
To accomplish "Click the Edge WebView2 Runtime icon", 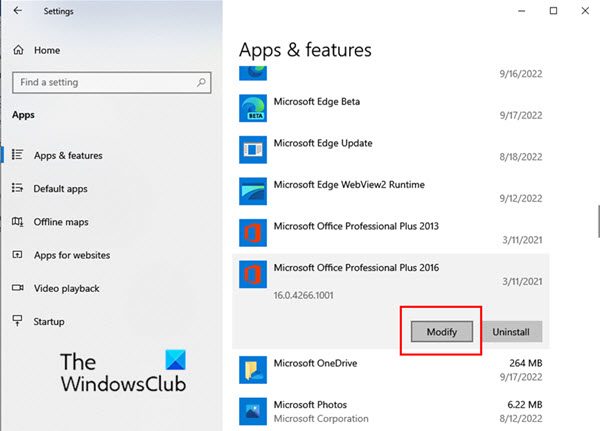I will pyautogui.click(x=253, y=191).
